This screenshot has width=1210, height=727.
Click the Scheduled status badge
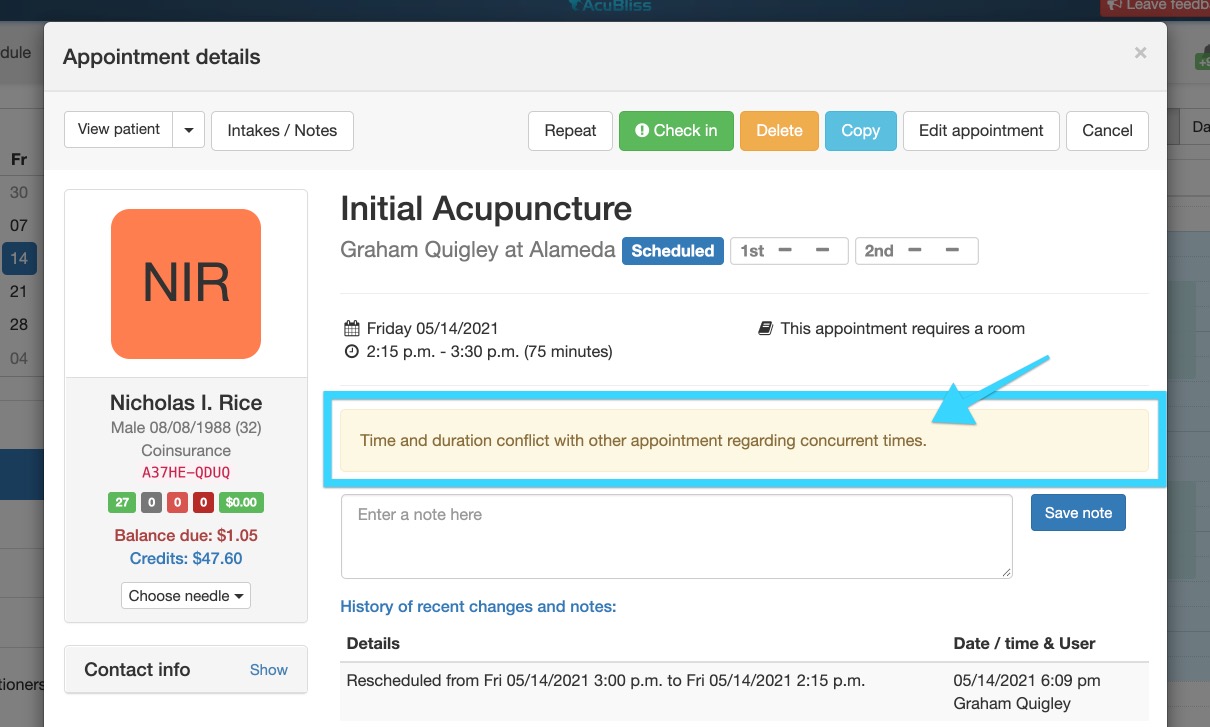click(x=673, y=250)
